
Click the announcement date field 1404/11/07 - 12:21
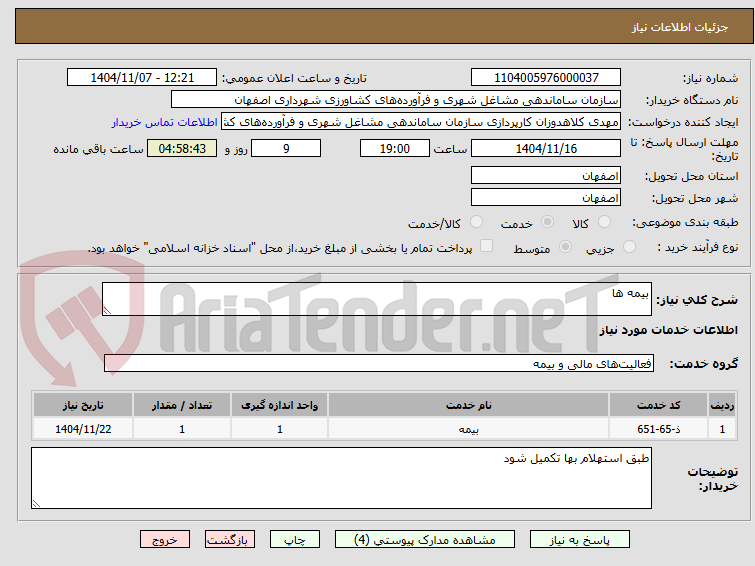142,78
